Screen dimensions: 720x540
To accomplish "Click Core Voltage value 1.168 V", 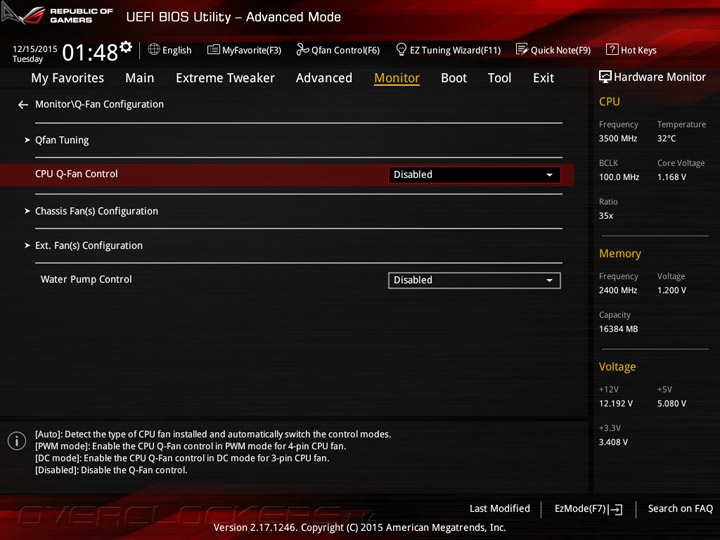I will click(671, 177).
